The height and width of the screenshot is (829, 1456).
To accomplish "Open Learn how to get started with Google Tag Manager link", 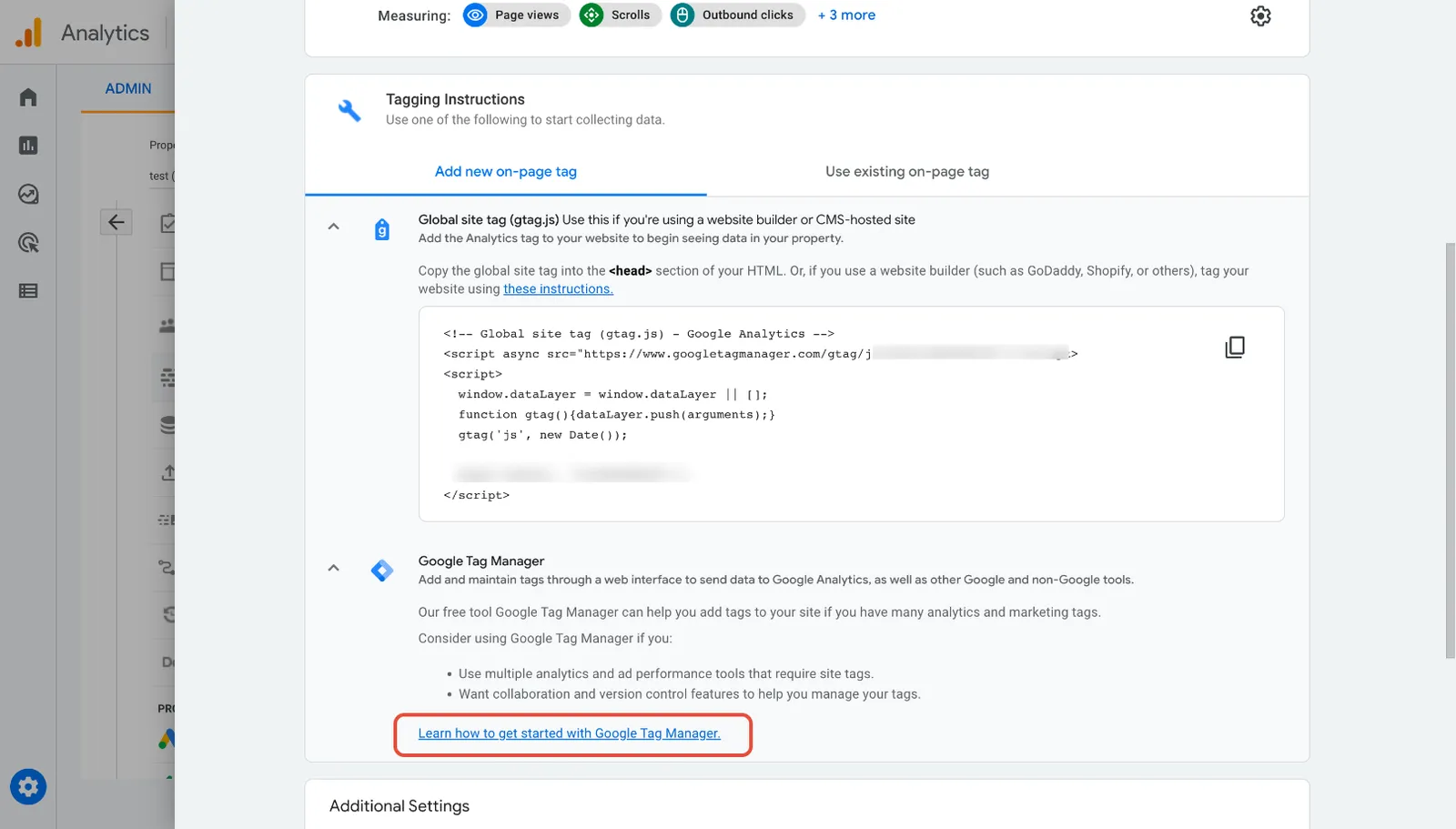I will click(570, 733).
